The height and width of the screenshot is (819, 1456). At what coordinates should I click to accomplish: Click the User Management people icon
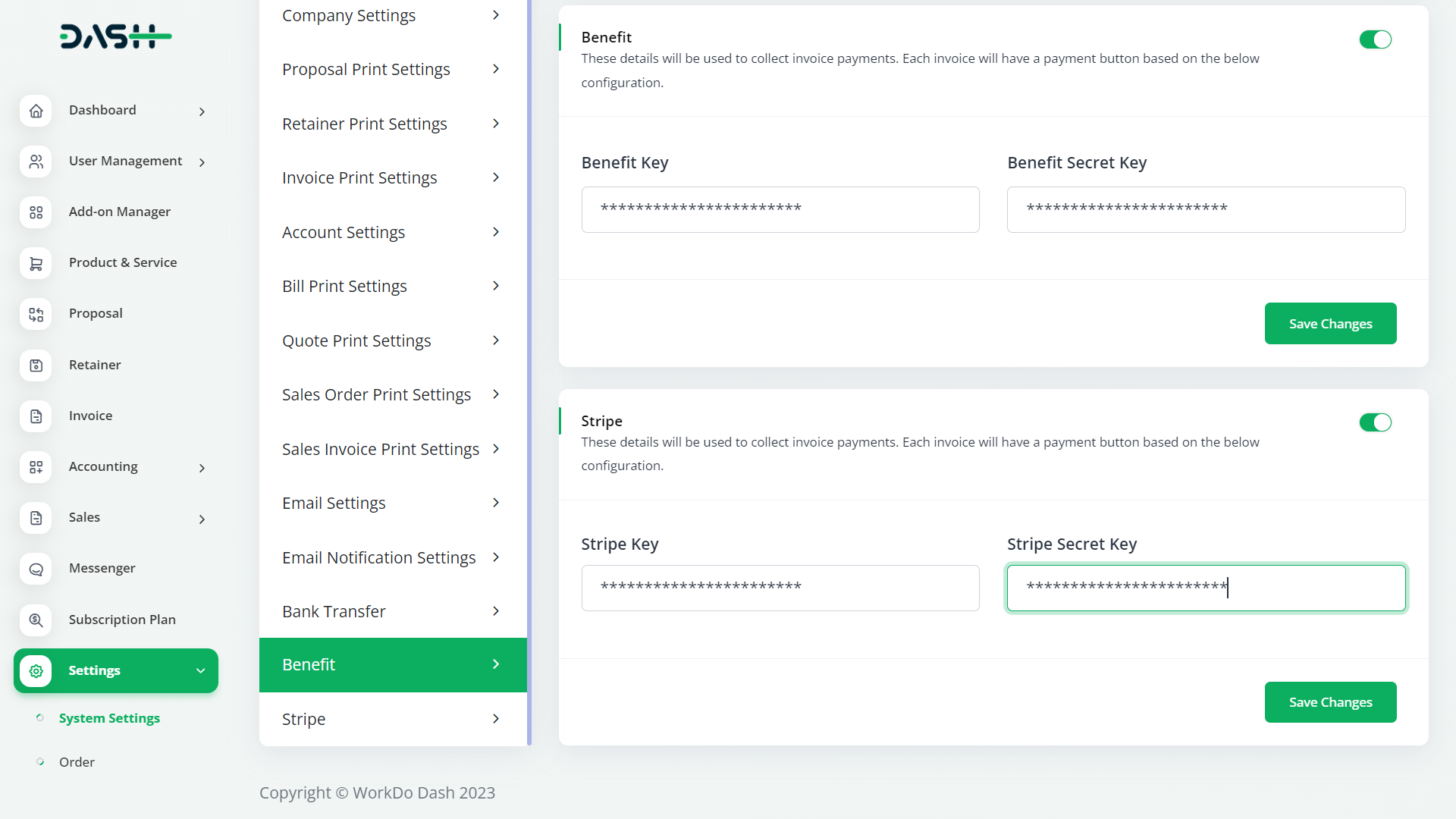click(x=36, y=162)
